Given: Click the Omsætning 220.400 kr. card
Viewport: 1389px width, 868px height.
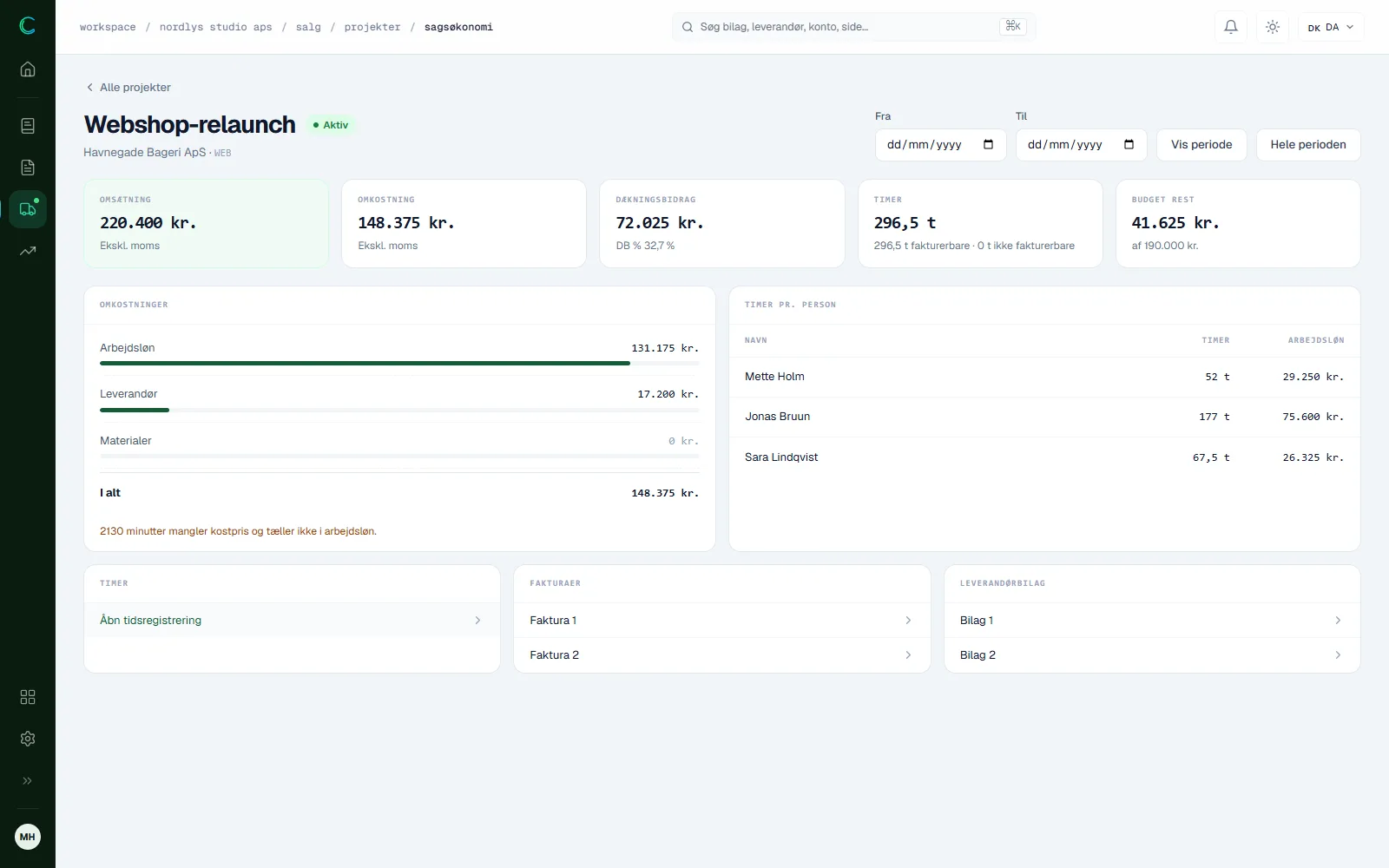Looking at the screenshot, I should tap(206, 223).
